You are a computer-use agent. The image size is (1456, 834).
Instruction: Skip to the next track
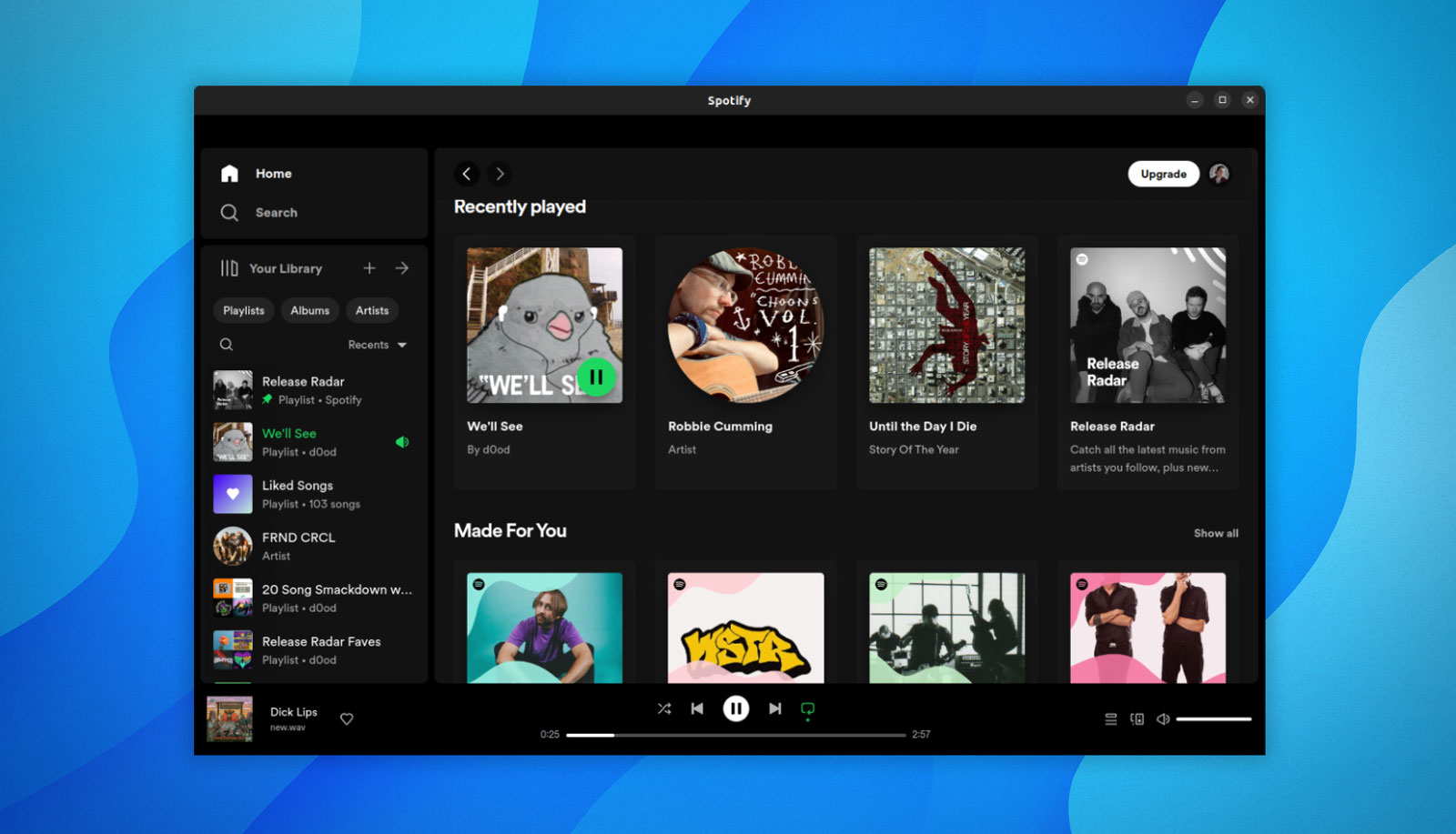pyautogui.click(x=774, y=708)
